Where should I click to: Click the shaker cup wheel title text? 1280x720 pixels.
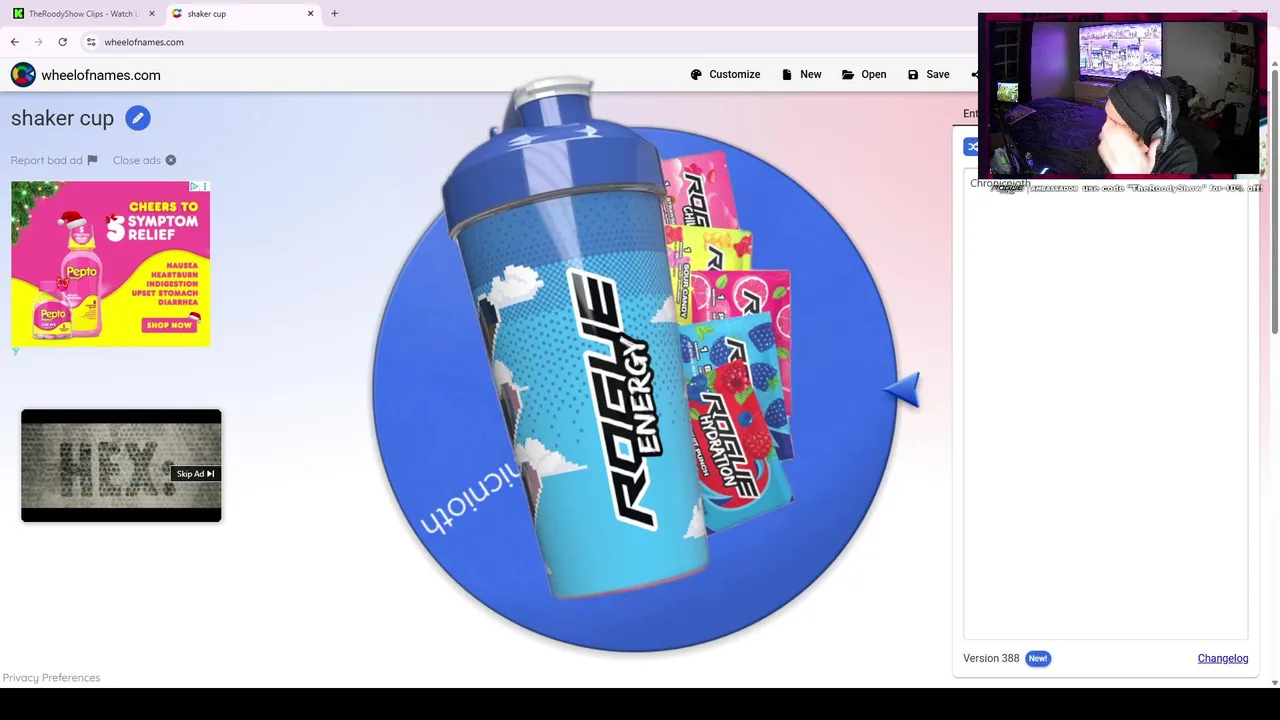pyautogui.click(x=62, y=118)
